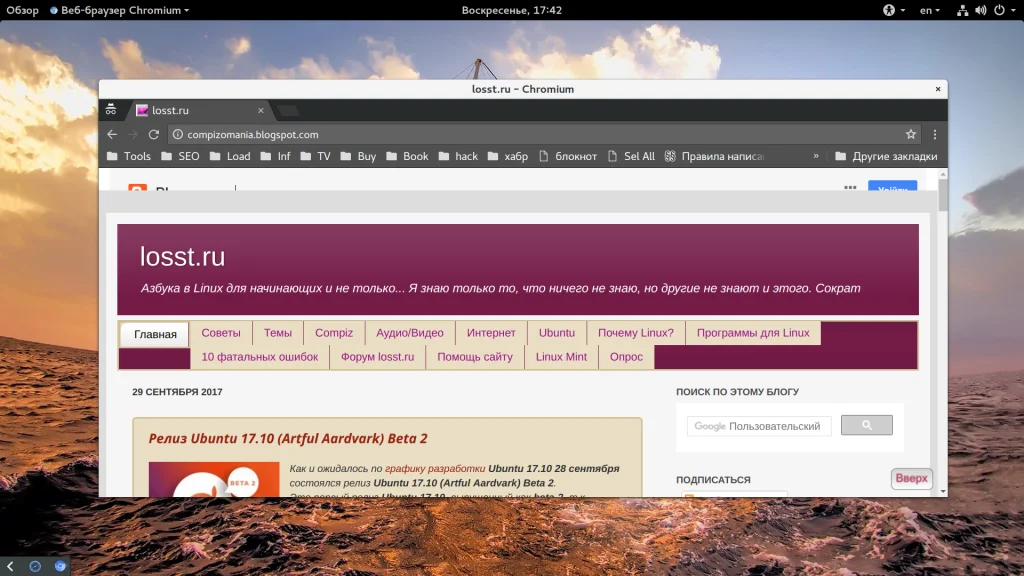Go back with the browser back arrow
Screen dimensions: 1024x576
coord(112,135)
